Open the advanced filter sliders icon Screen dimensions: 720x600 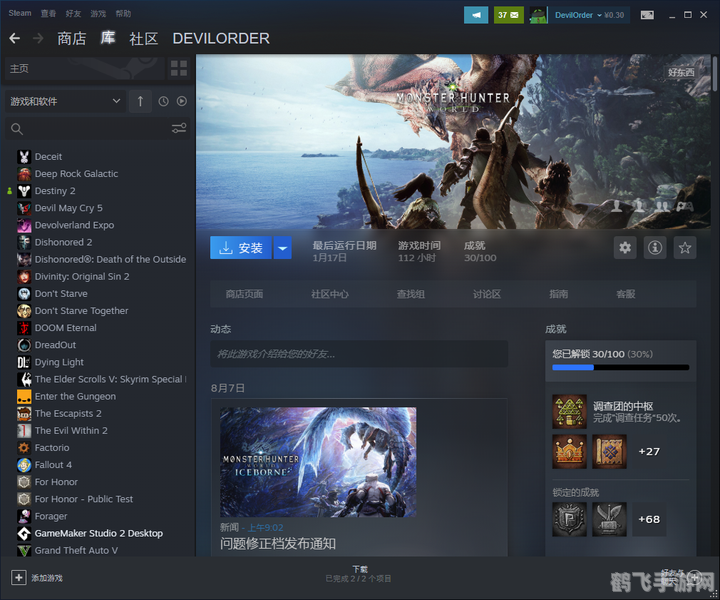pyautogui.click(x=179, y=128)
